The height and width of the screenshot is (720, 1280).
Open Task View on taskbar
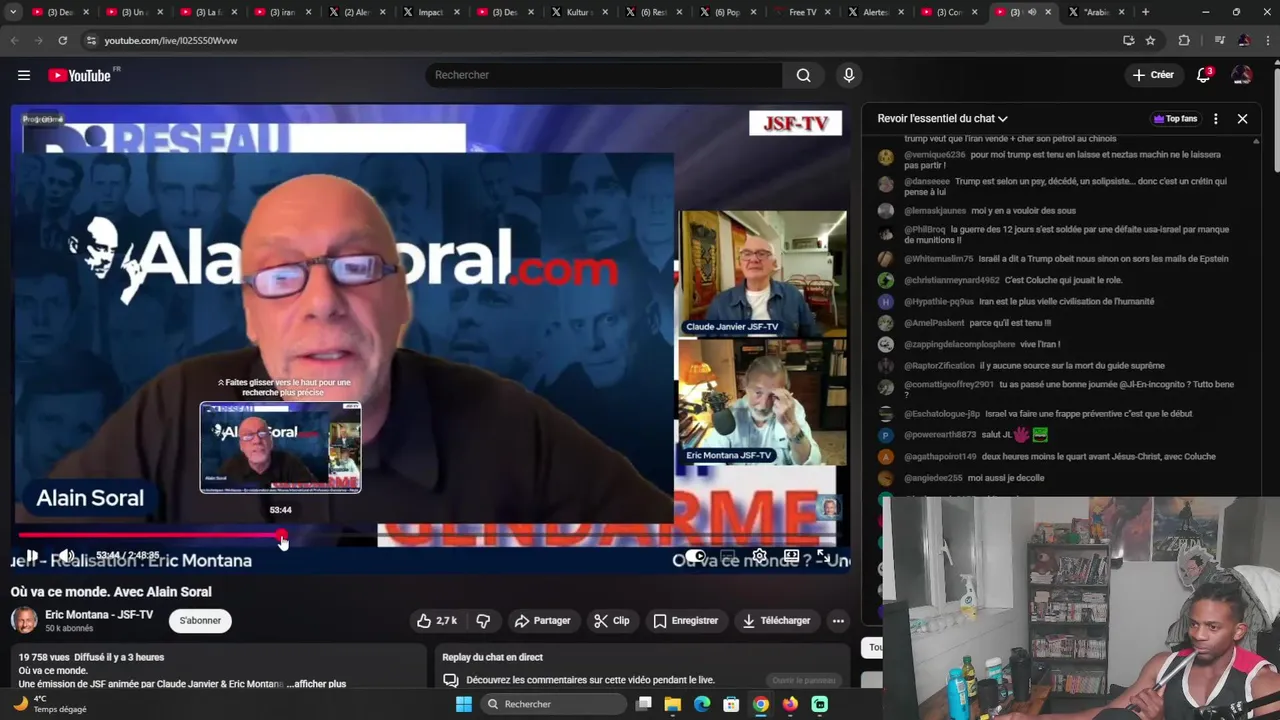pyautogui.click(x=644, y=704)
